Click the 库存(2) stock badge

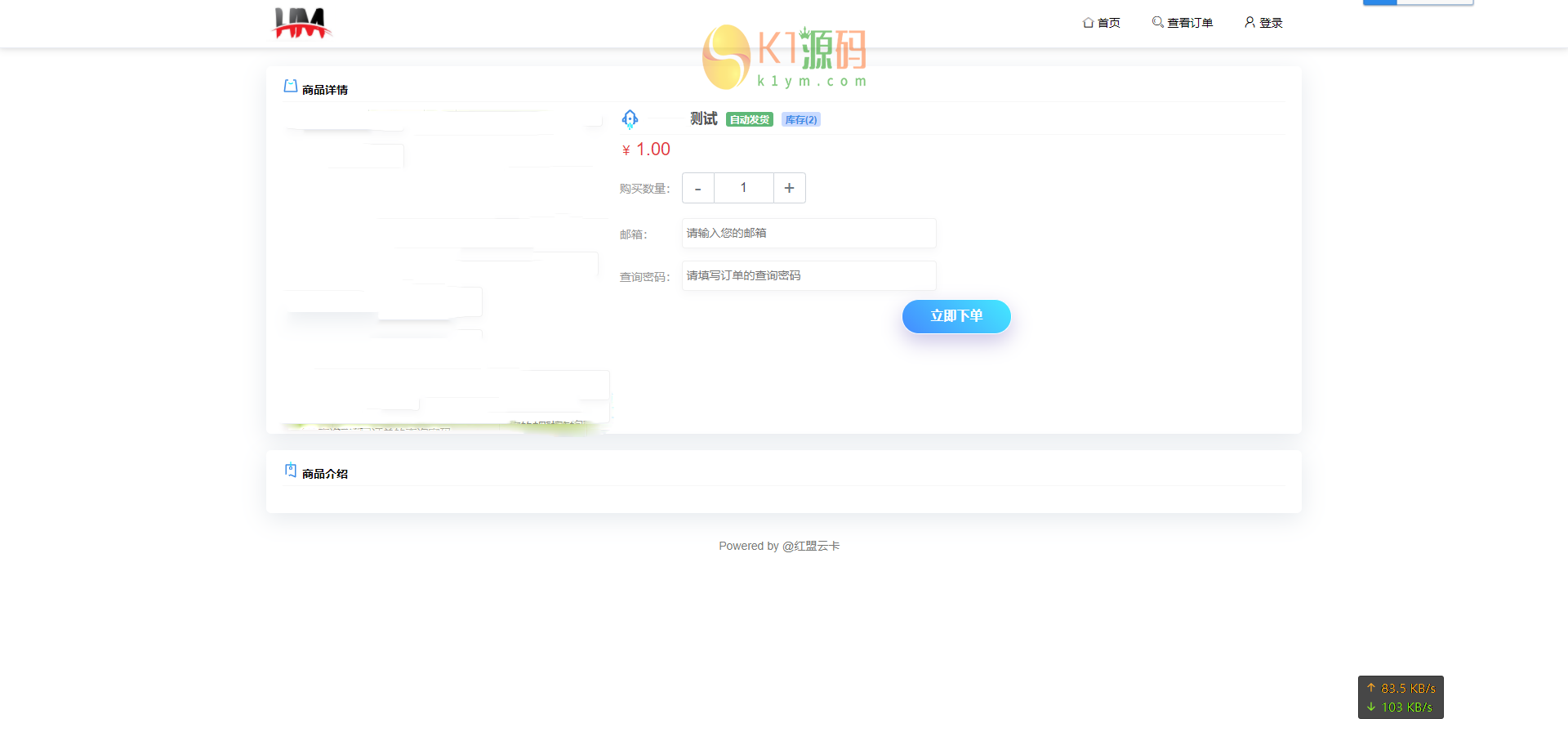point(800,120)
